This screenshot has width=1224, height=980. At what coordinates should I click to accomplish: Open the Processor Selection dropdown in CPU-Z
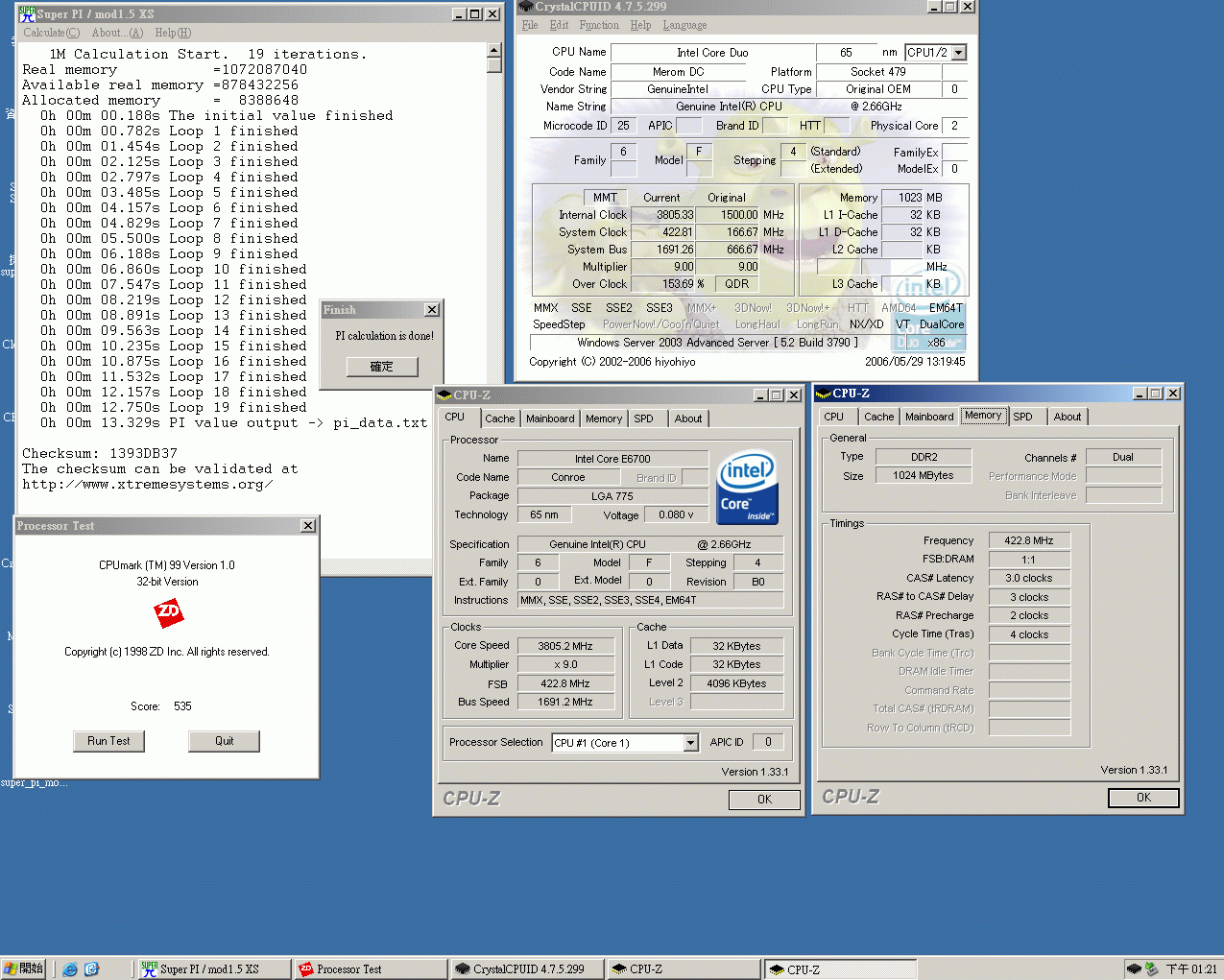coord(690,742)
